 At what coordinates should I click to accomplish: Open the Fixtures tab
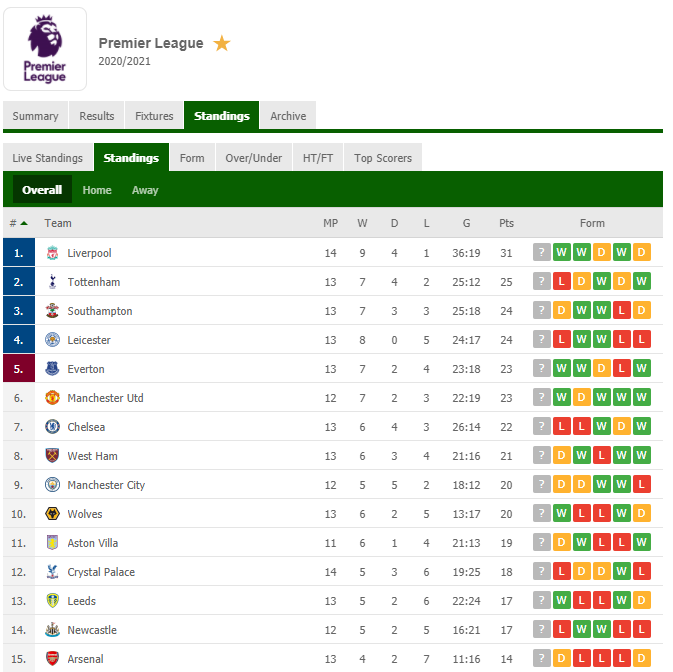(x=154, y=115)
